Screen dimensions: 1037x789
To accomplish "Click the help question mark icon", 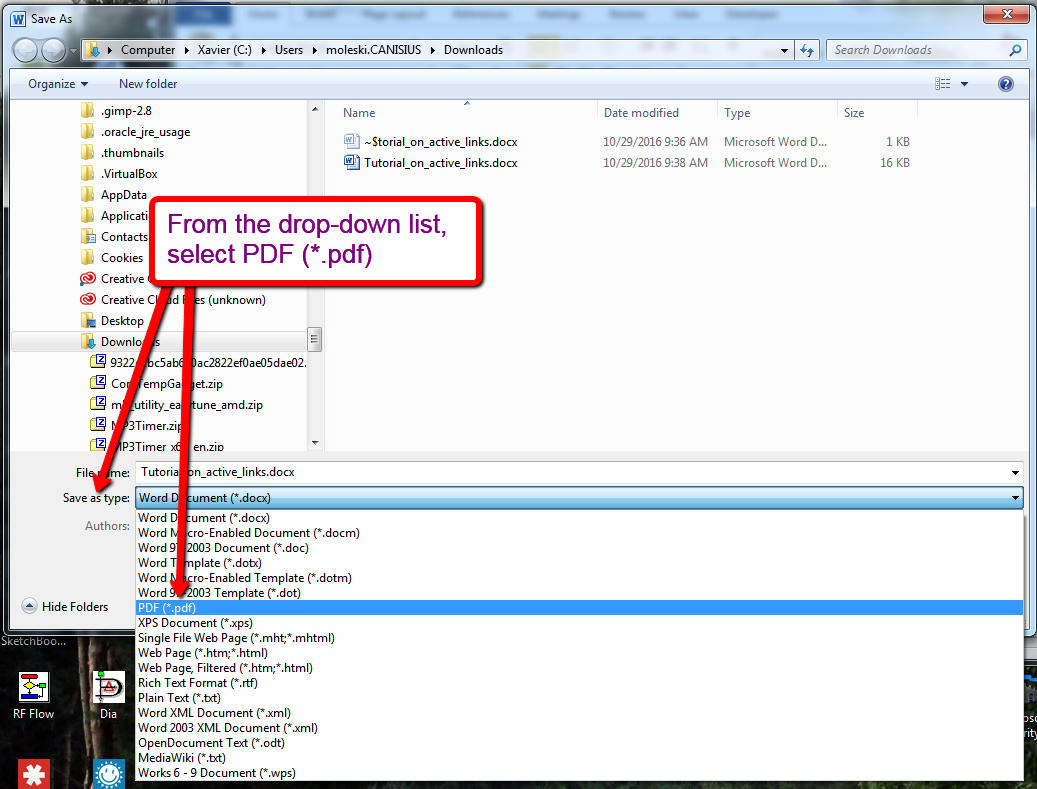I will click(x=1006, y=84).
